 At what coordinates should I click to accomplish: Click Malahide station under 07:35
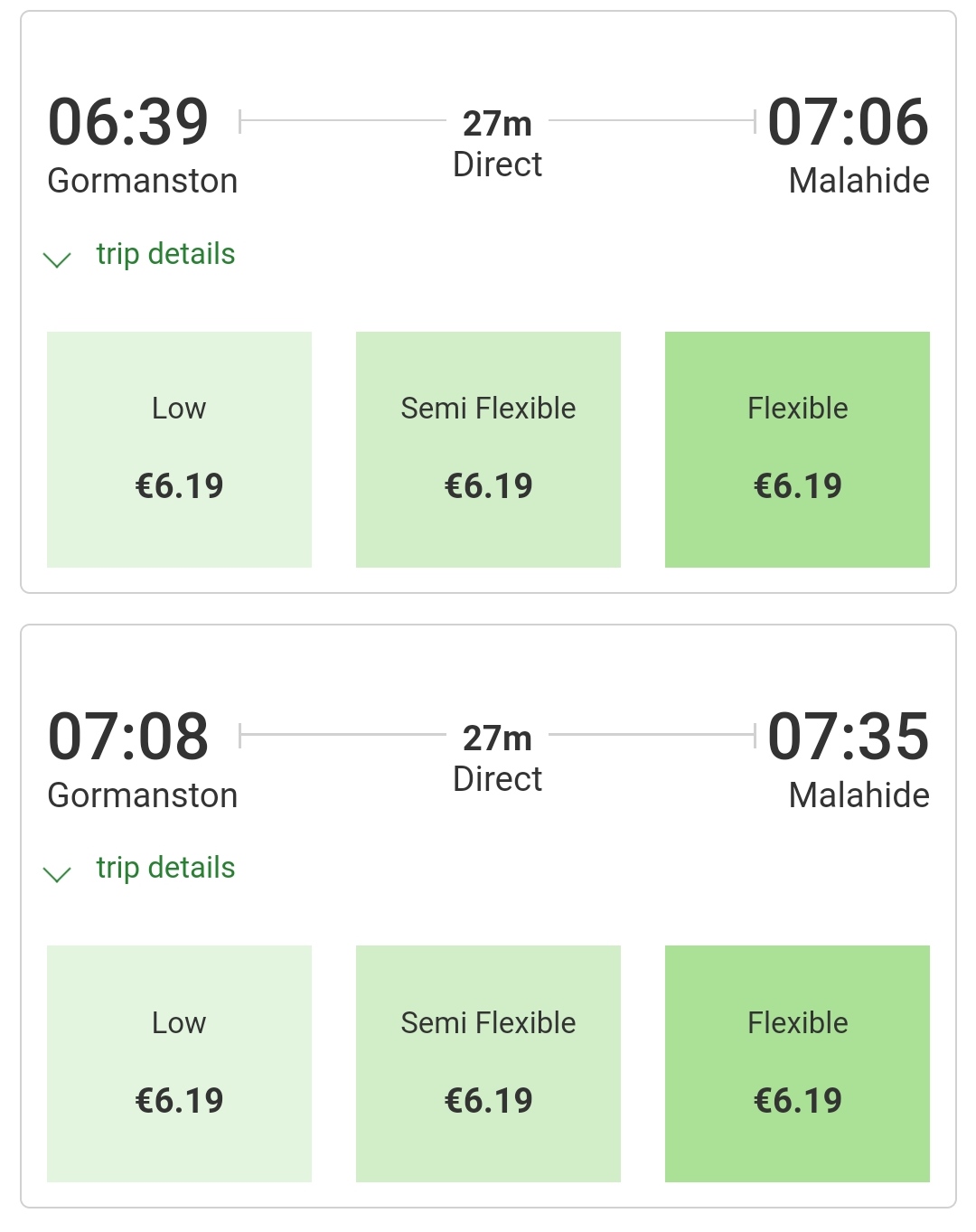[x=859, y=795]
